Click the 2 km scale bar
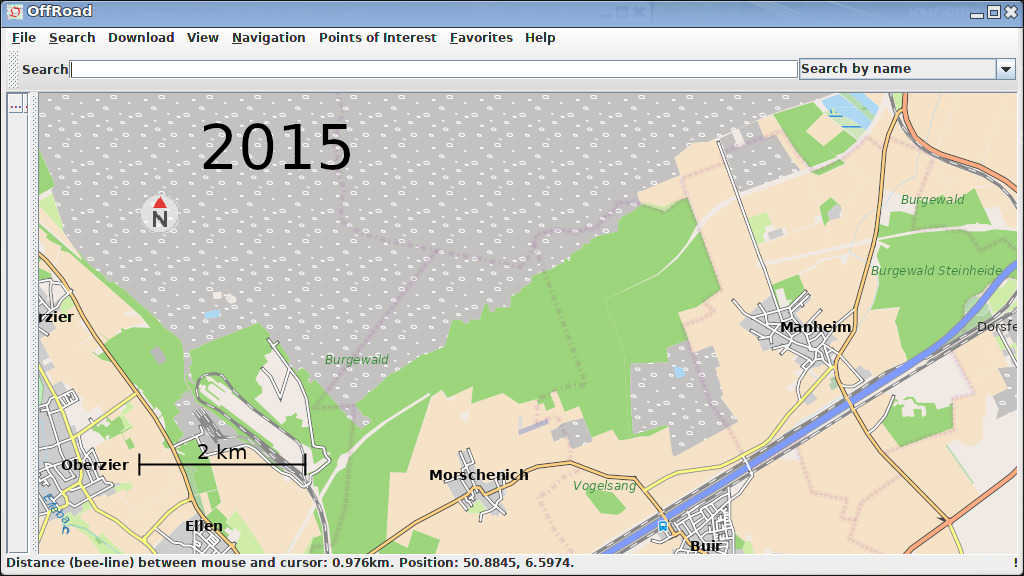 pyautogui.click(x=222, y=463)
